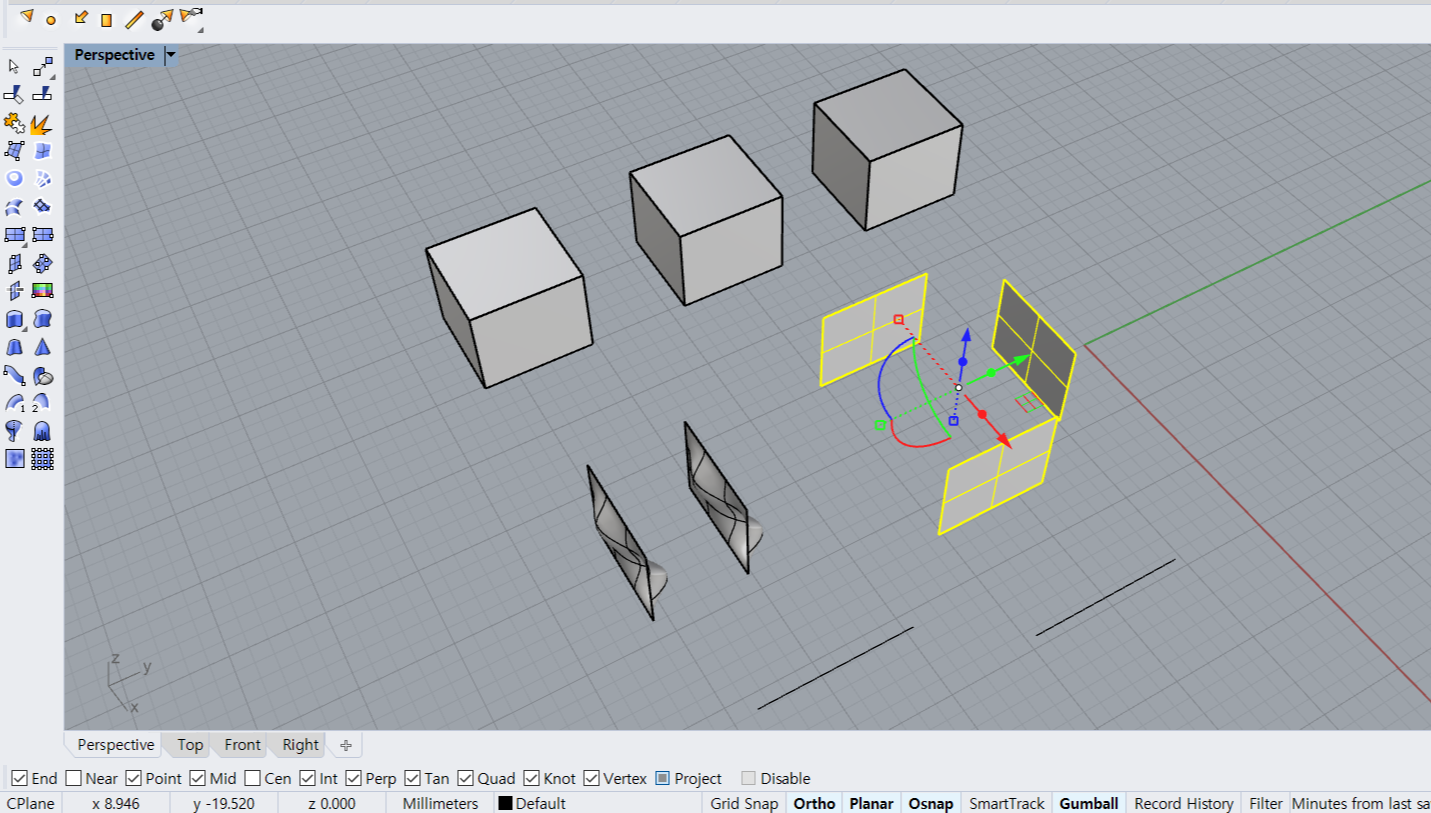The image size is (1431, 813).
Task: Click the orange Explode icon
Action: 42,124
